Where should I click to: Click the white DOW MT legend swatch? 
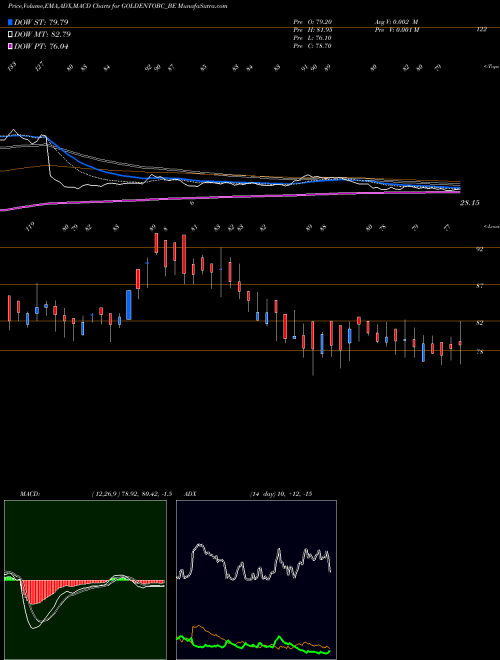tap(10, 35)
